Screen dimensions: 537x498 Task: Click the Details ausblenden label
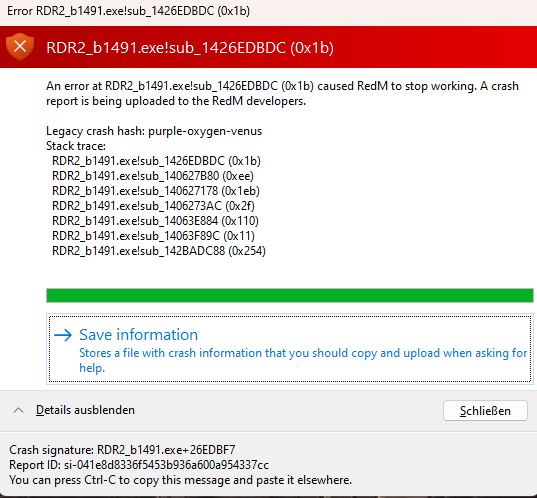85,410
